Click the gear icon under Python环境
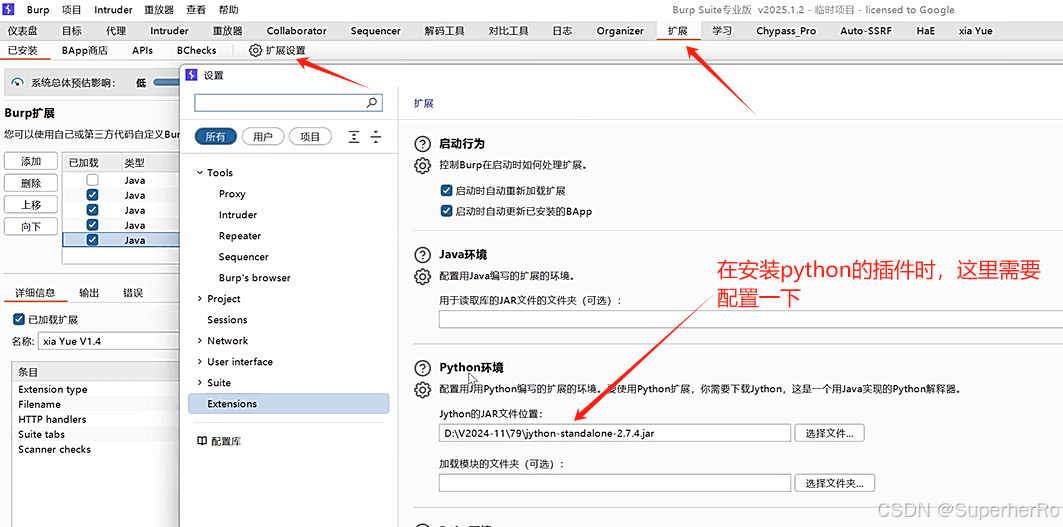 tap(422, 389)
